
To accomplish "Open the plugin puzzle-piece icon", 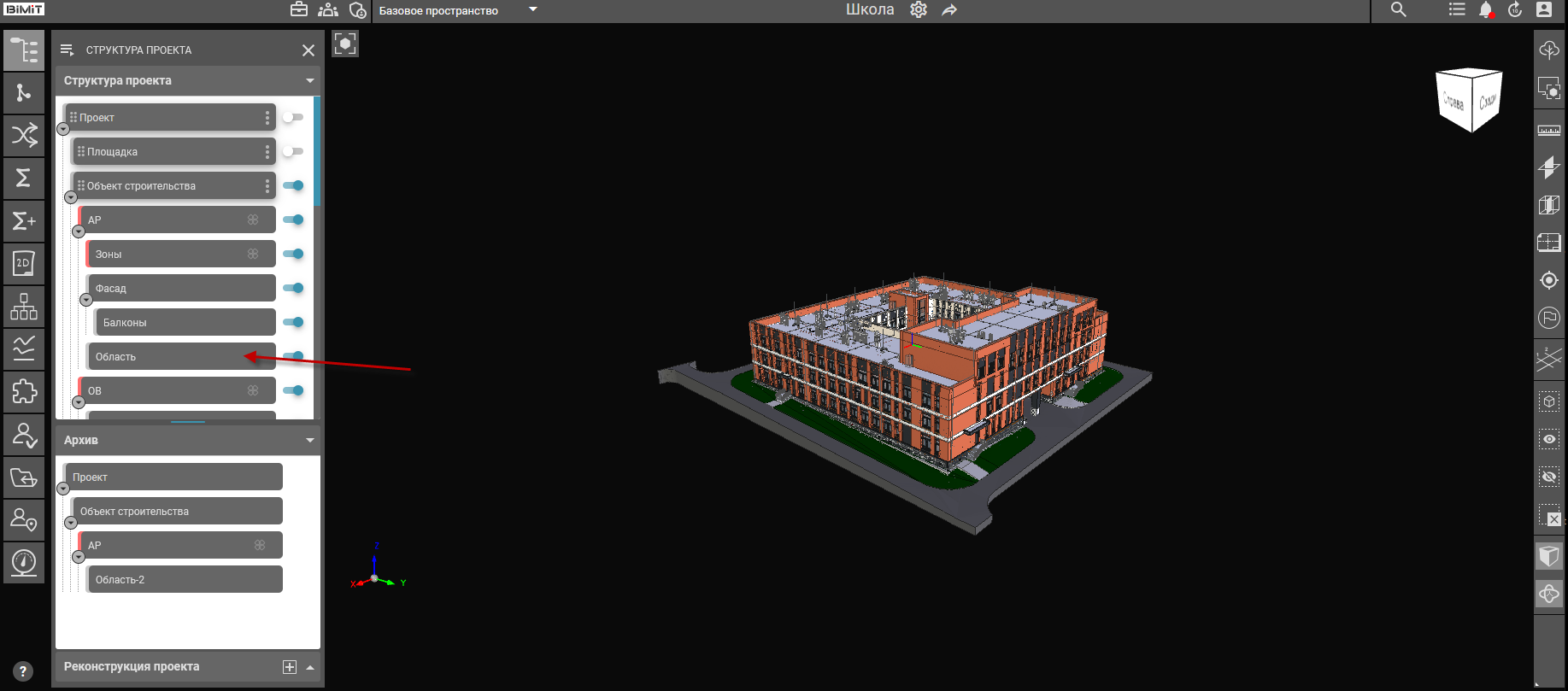I will (x=23, y=392).
